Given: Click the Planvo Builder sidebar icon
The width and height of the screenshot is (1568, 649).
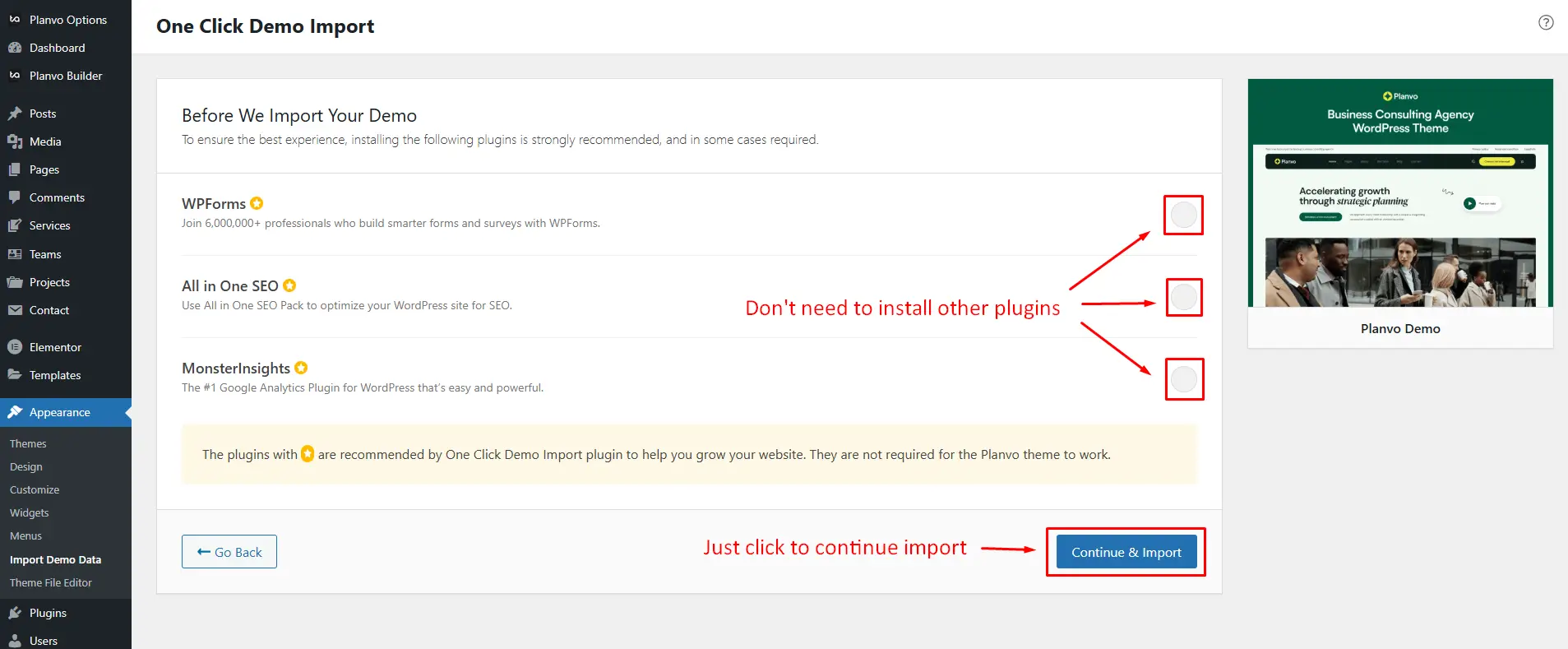Looking at the screenshot, I should tap(15, 76).
